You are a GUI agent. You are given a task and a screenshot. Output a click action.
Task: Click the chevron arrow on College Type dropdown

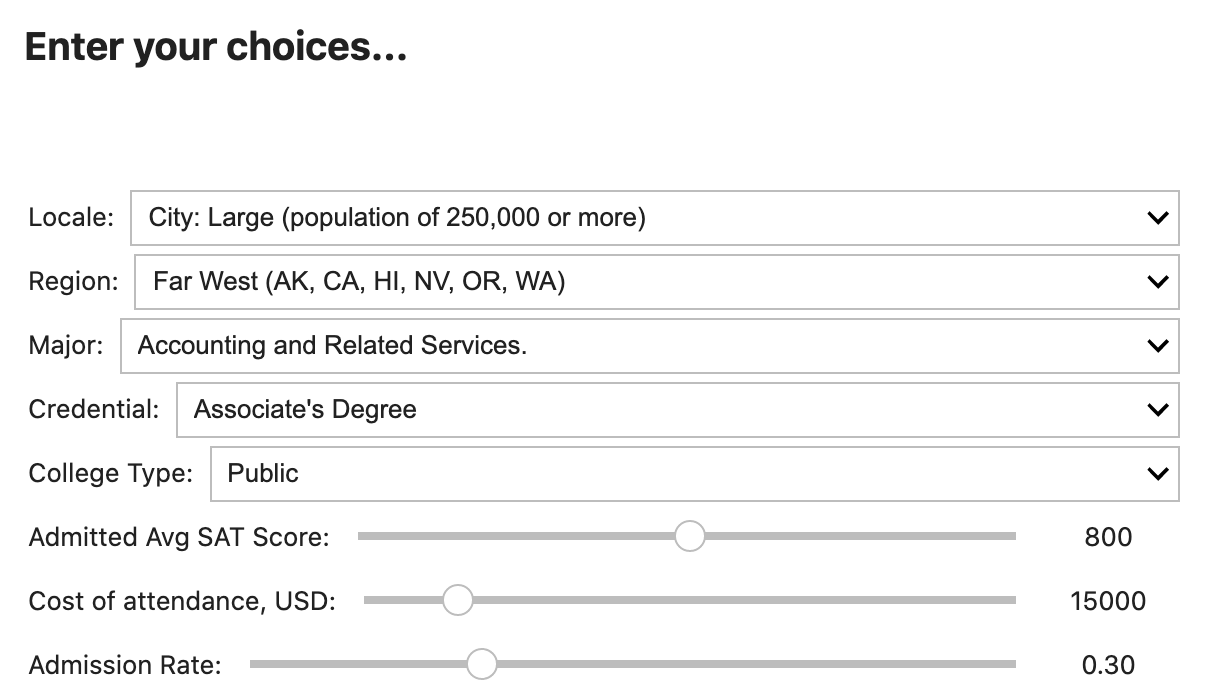tap(1157, 474)
